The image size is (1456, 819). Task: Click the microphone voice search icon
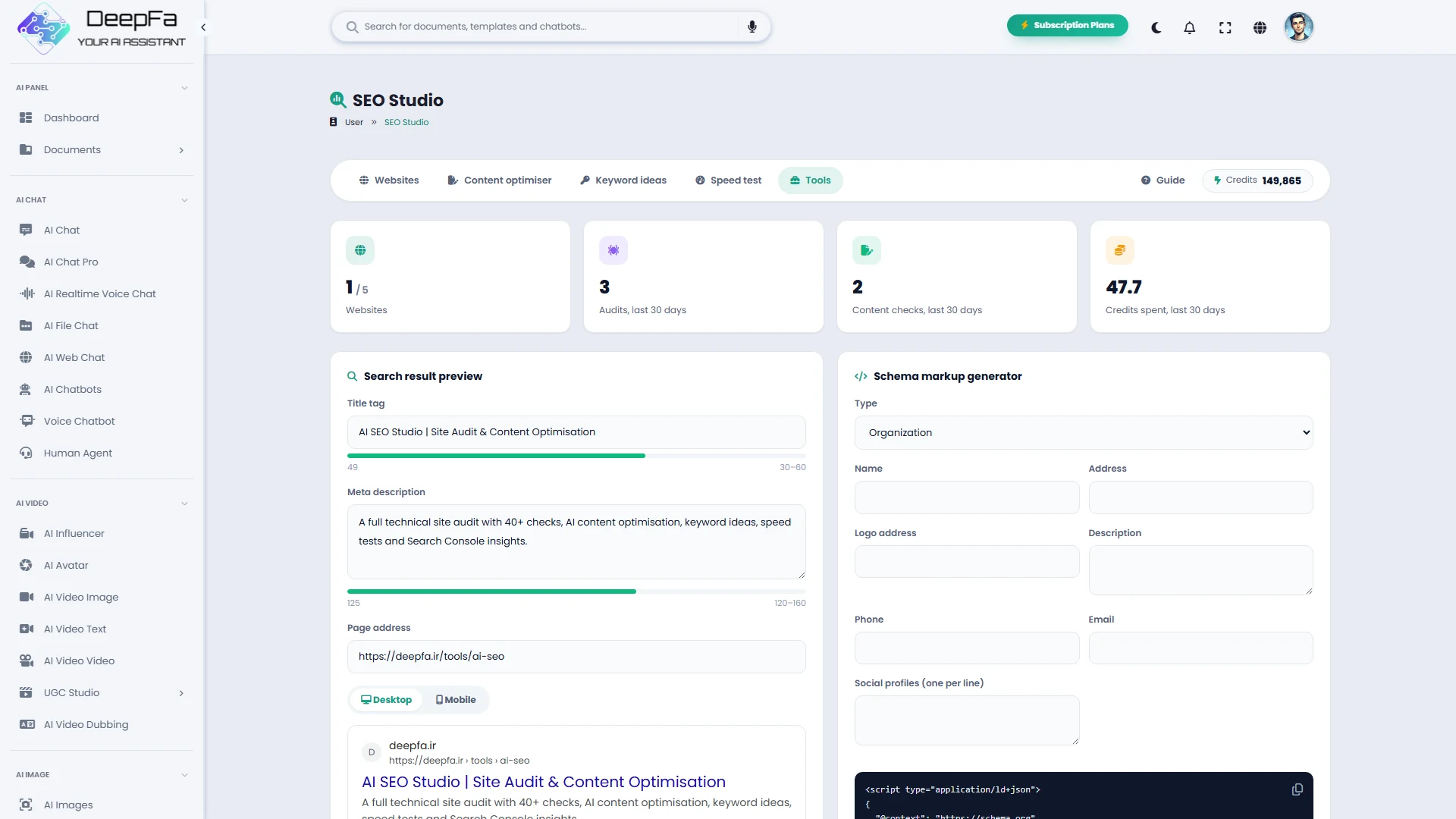[752, 27]
